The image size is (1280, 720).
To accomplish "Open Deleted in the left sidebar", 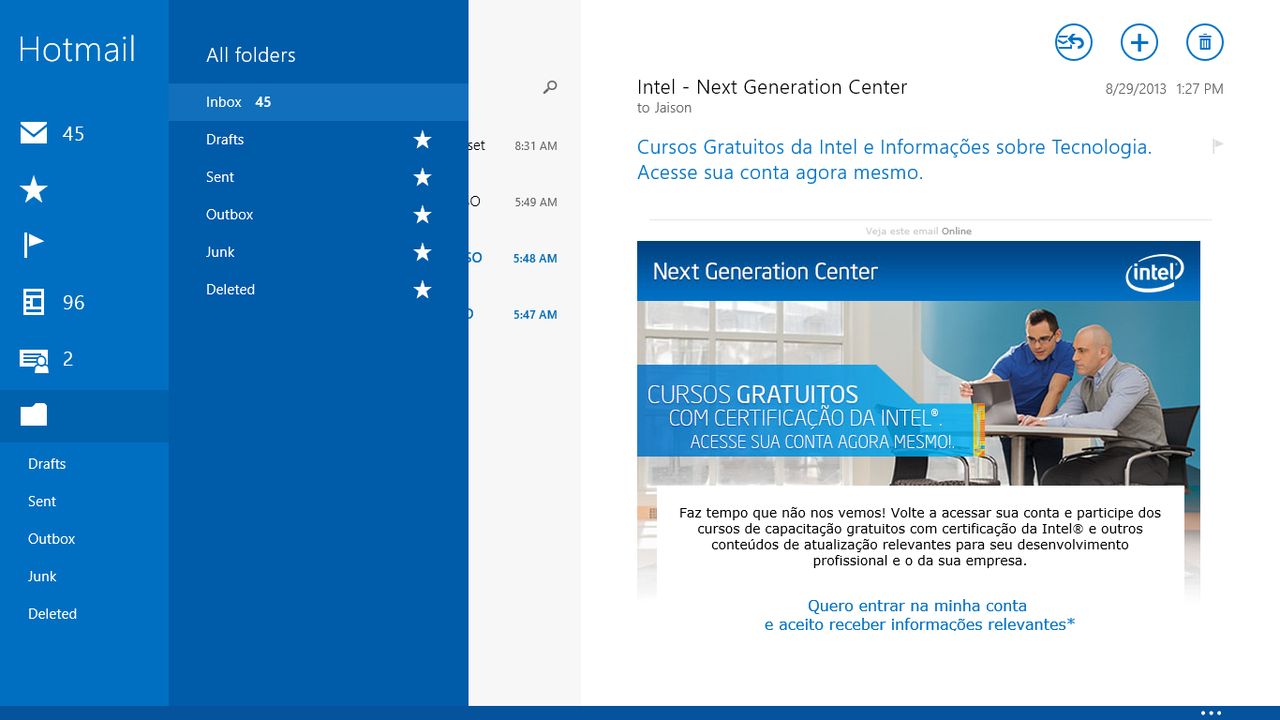I will point(52,614).
